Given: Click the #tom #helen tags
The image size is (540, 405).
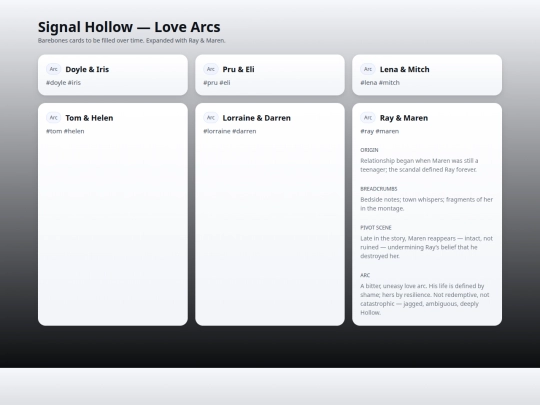Looking at the screenshot, I should click(65, 131).
